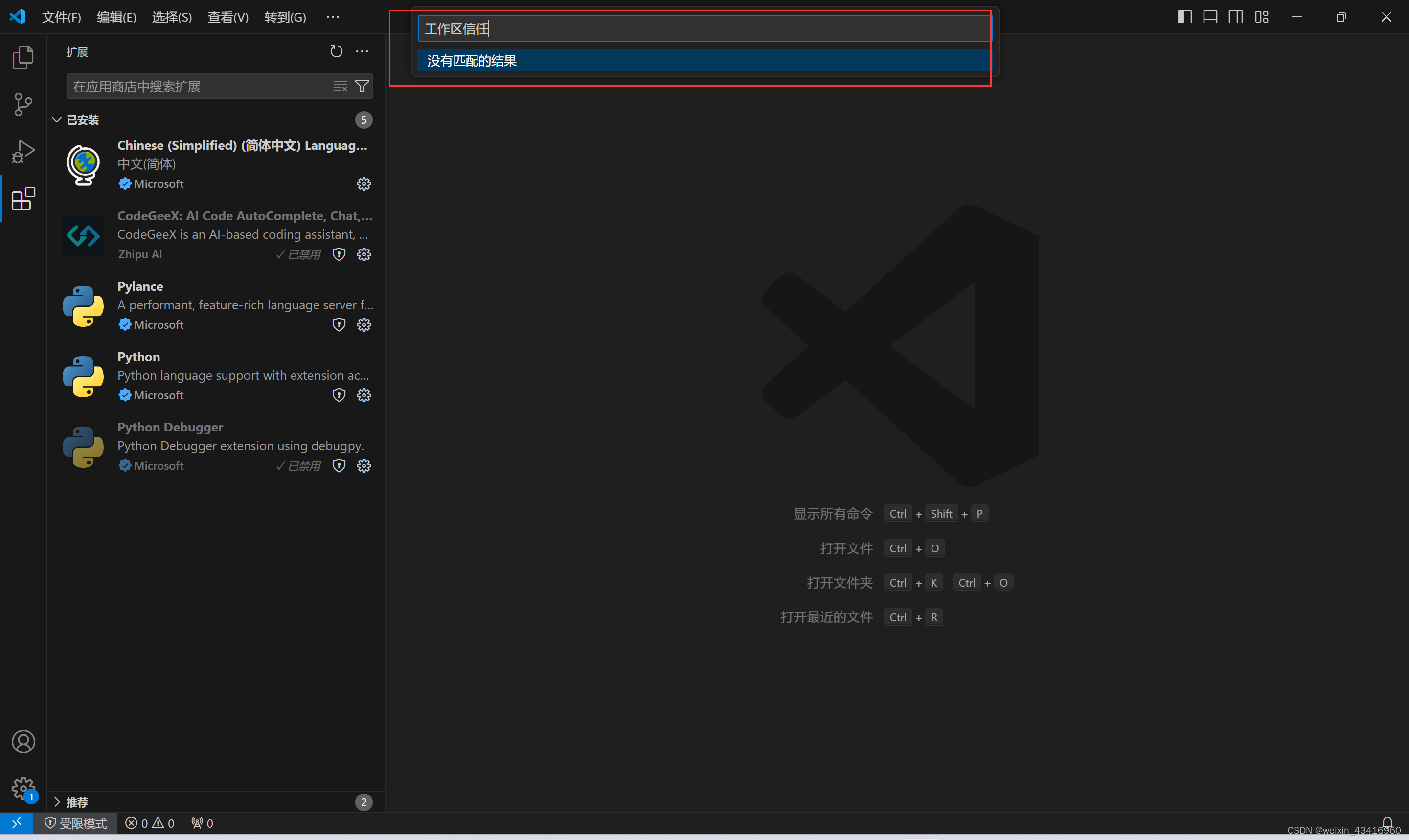Viewport: 1409px width, 840px height.
Task: Refresh the extensions list
Action: (x=336, y=51)
